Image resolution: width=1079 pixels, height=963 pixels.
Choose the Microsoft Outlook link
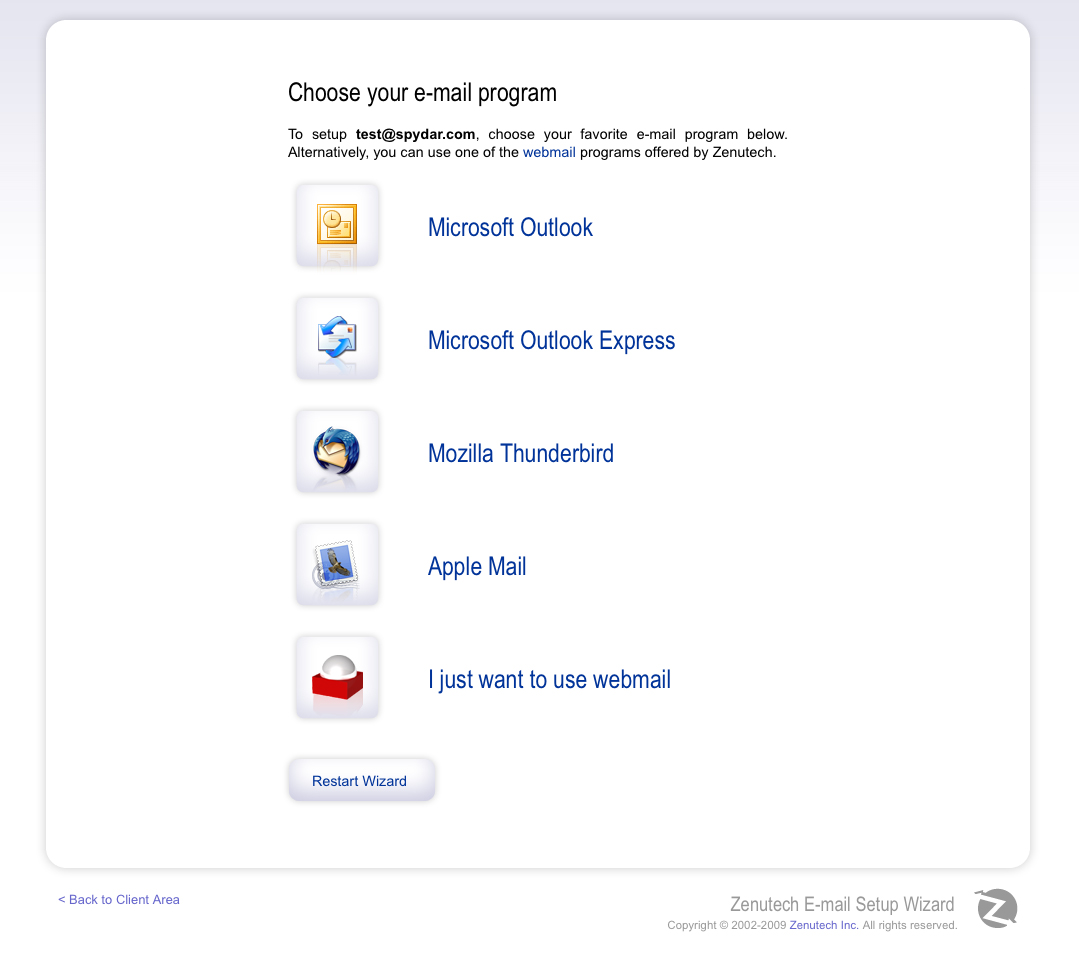pyautogui.click(x=510, y=227)
